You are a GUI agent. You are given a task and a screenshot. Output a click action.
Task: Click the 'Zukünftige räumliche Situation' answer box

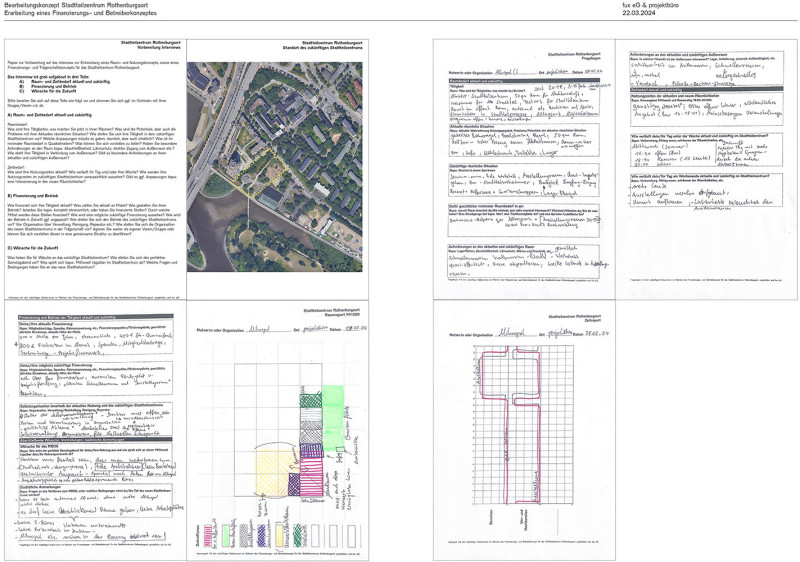pos(523,180)
